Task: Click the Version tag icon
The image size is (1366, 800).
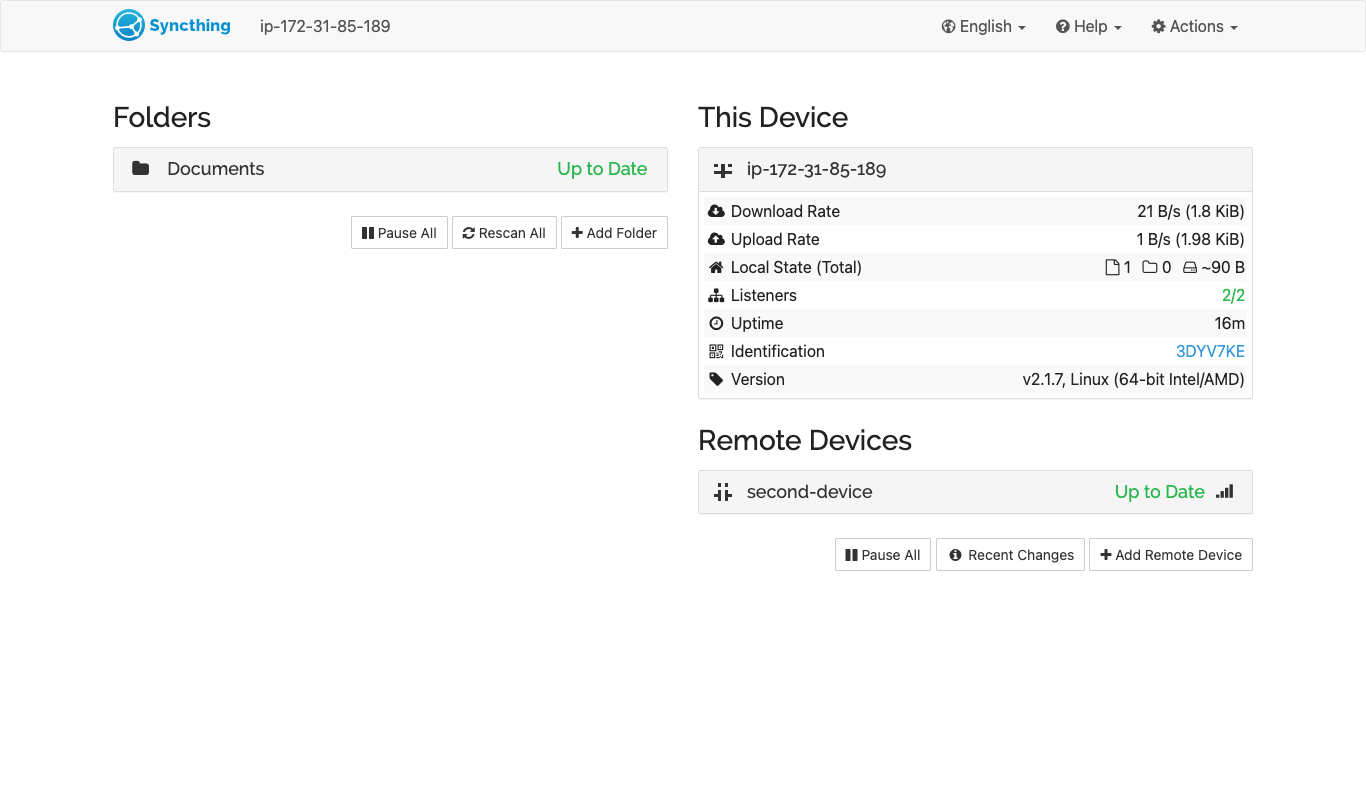Action: point(716,379)
